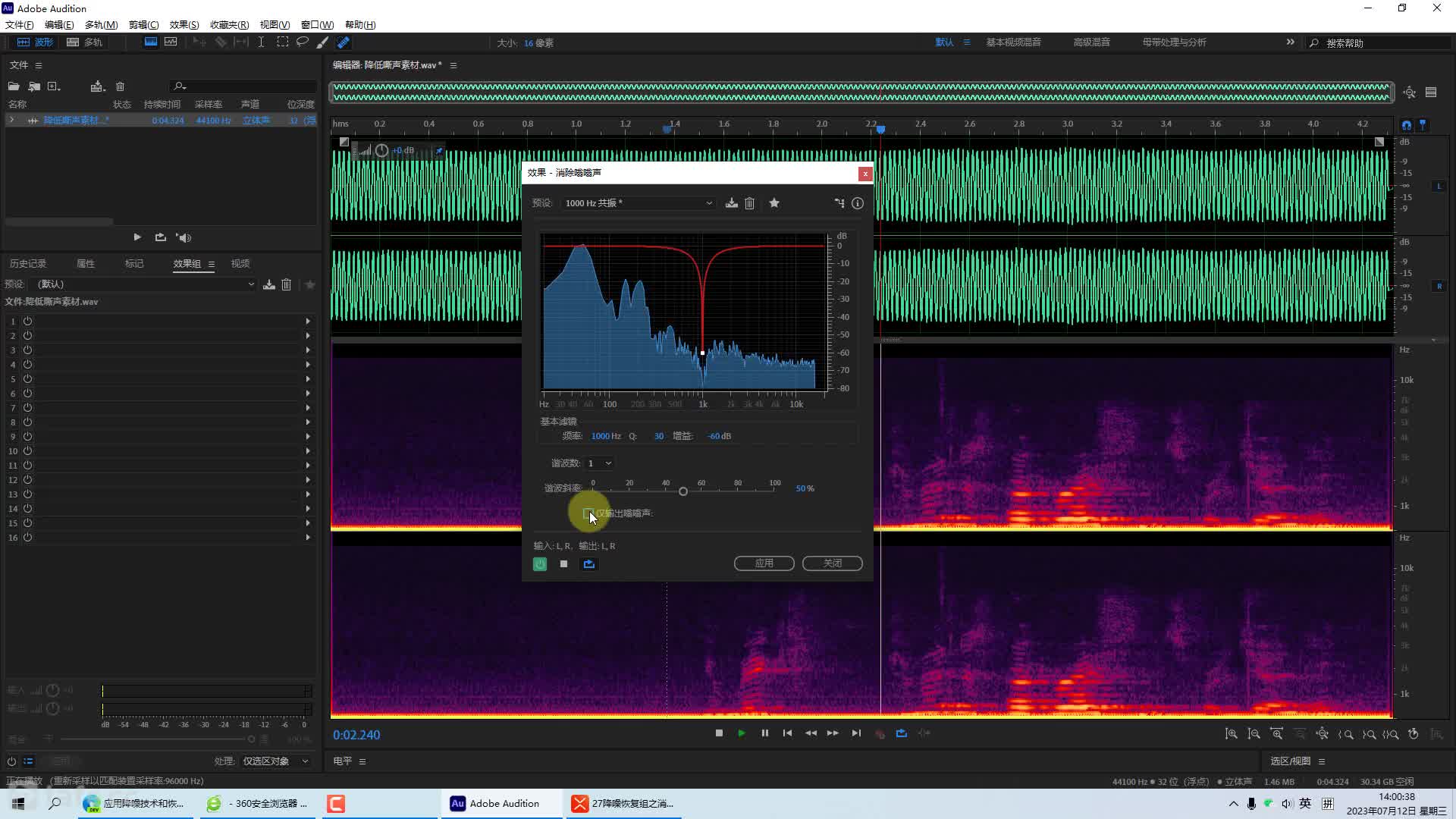Toggle power for effect slot 5
The image size is (1456, 819).
click(x=27, y=378)
